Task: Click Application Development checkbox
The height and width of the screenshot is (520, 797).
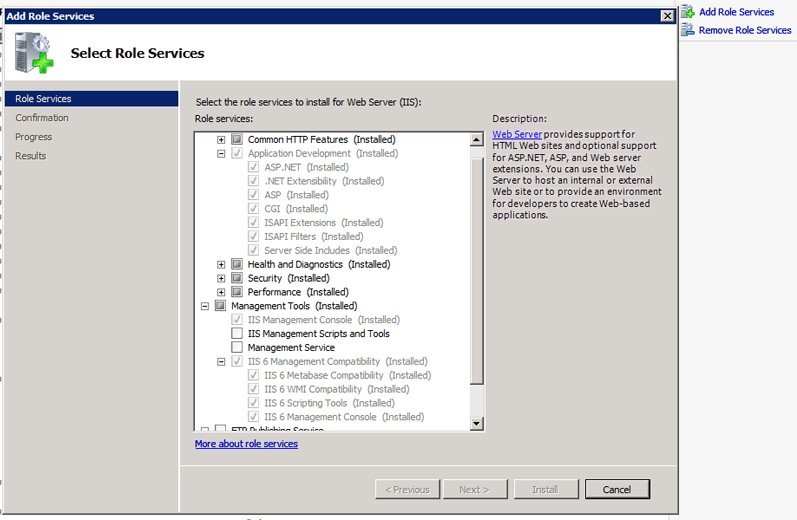Action: pyautogui.click(x=237, y=152)
